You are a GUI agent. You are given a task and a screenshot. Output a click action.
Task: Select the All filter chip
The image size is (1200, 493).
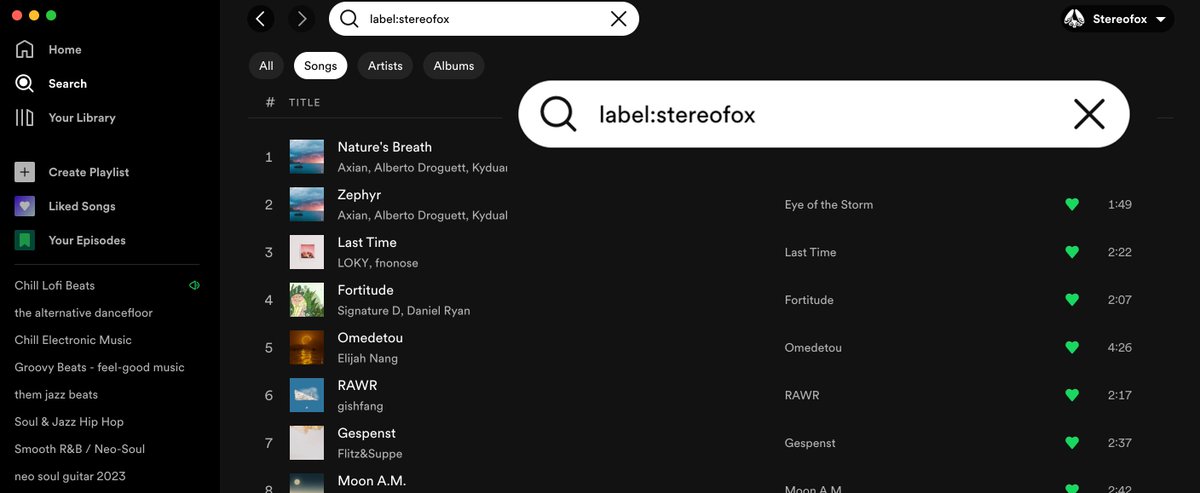(266, 66)
